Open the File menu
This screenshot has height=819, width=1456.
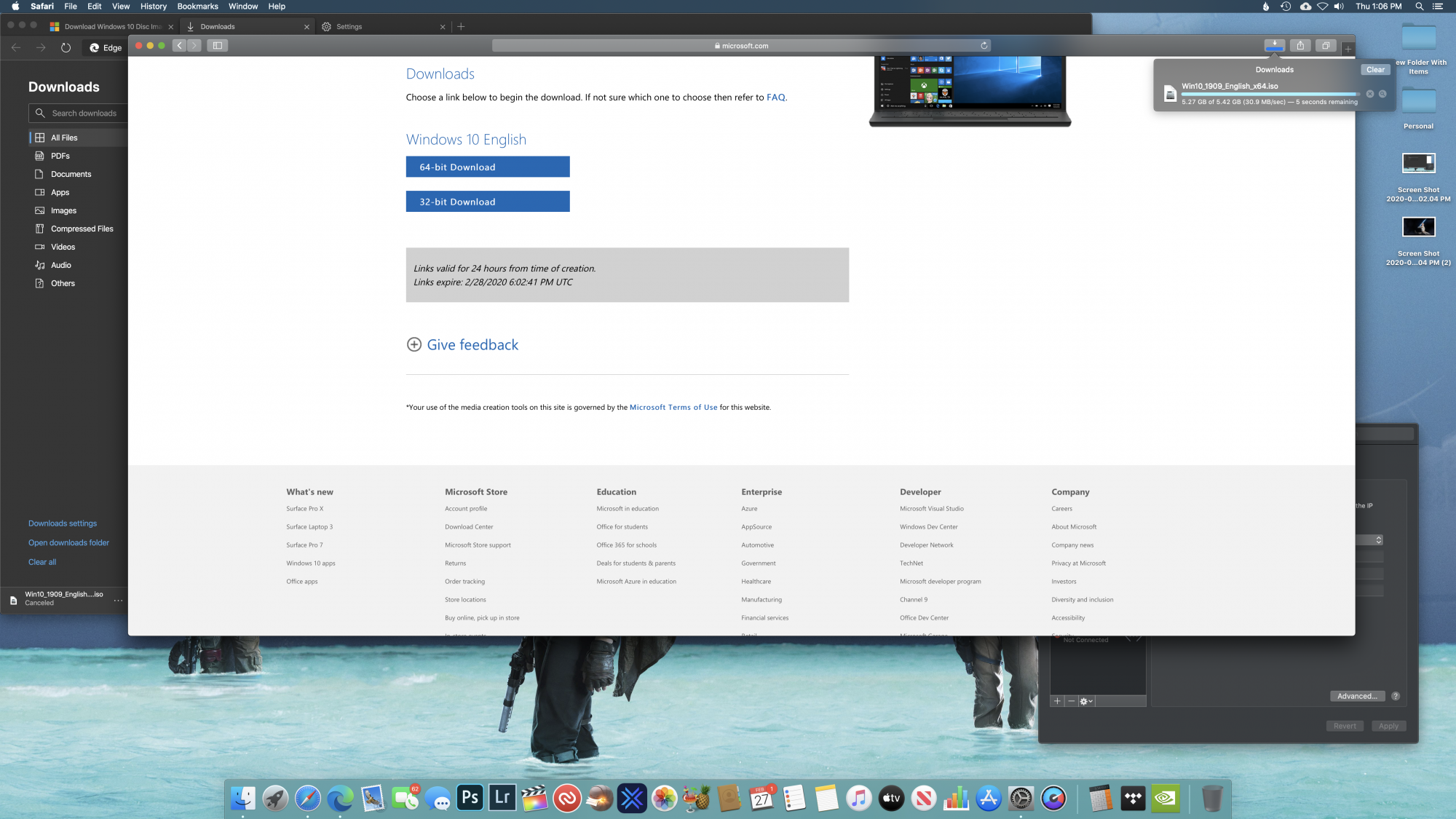pyautogui.click(x=71, y=7)
